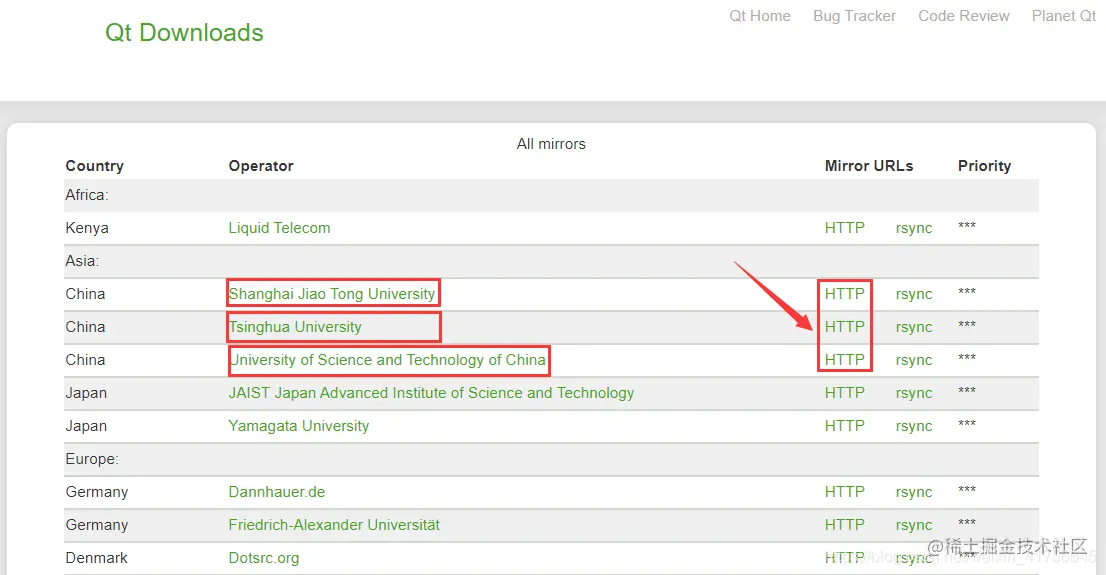
Task: Select the All mirrors table caption
Action: (x=551, y=144)
